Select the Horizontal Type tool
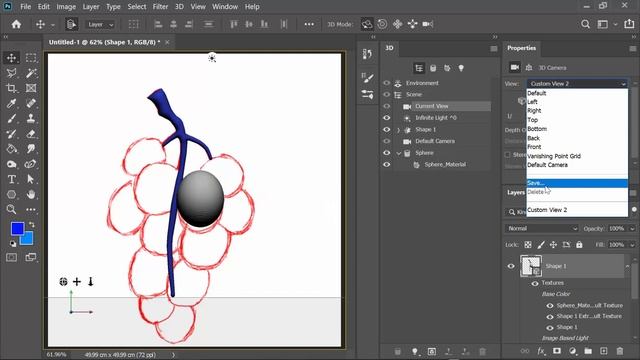 11,179
